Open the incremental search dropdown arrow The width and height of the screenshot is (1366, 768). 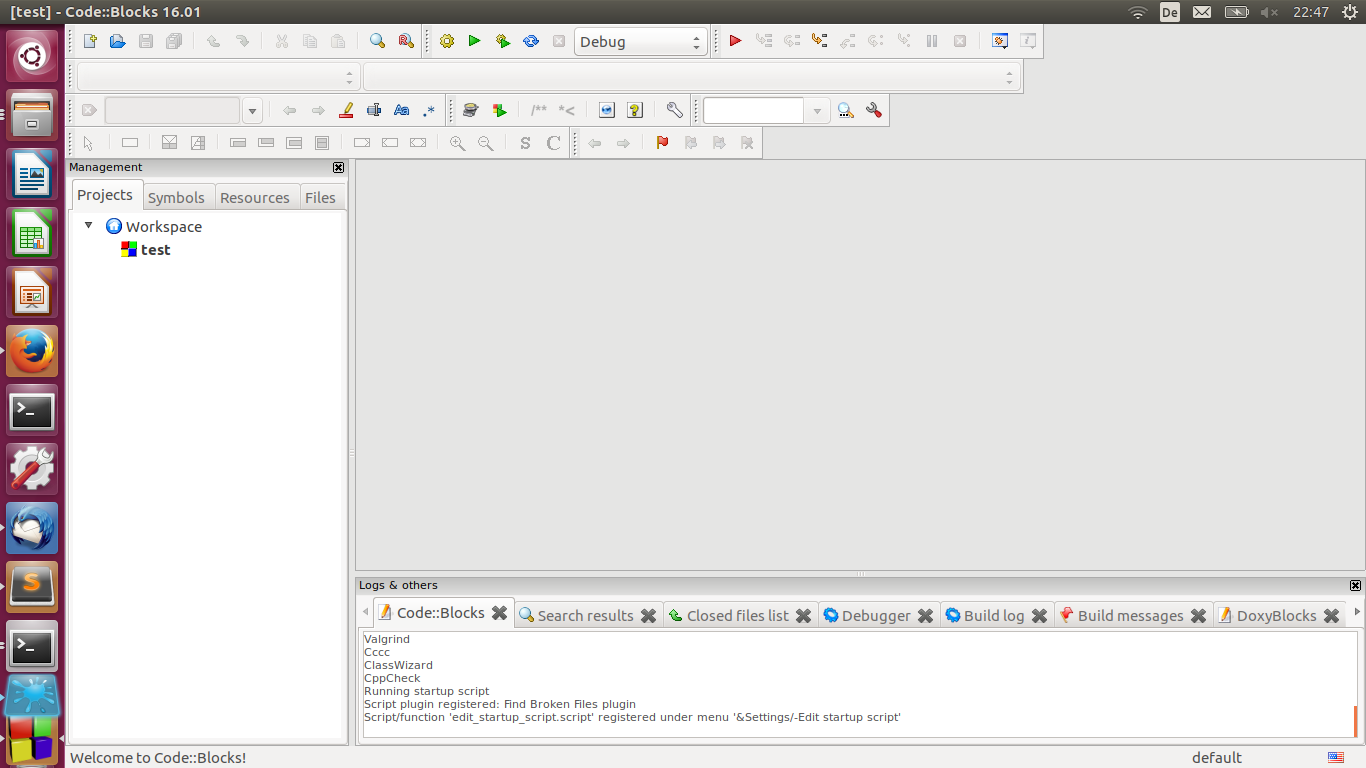point(253,111)
